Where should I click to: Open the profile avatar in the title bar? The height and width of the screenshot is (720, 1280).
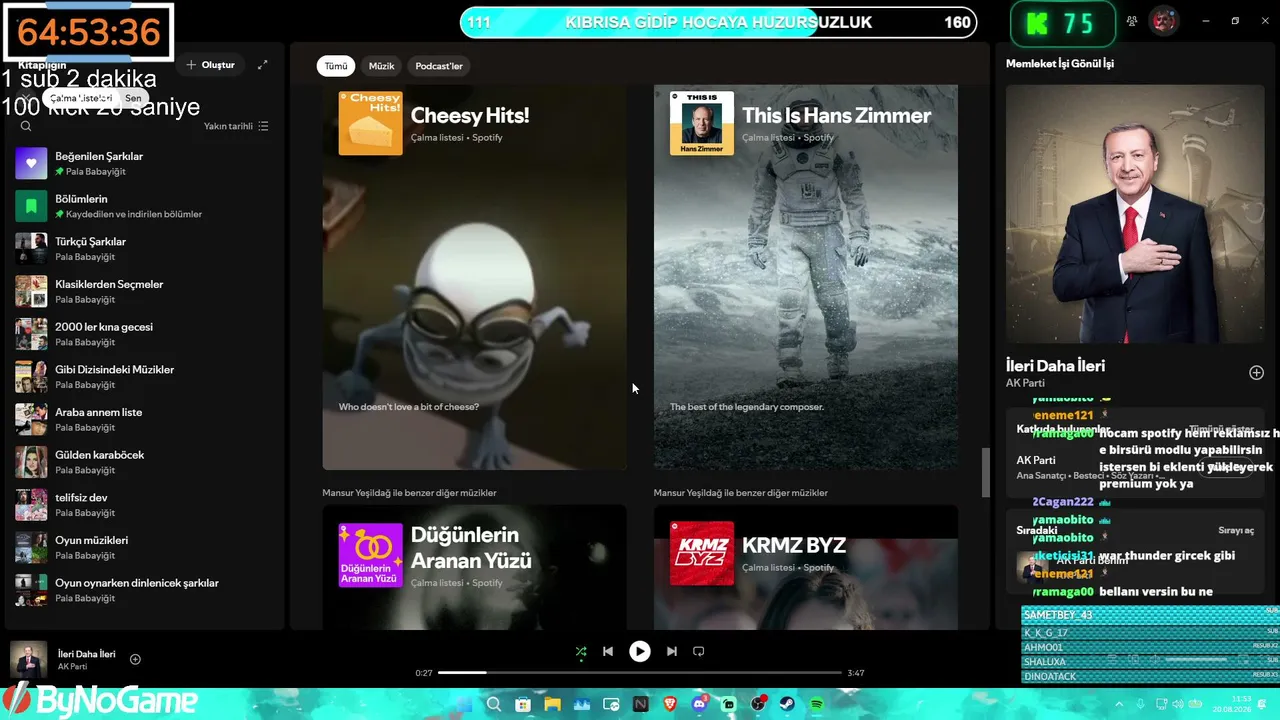point(1163,21)
